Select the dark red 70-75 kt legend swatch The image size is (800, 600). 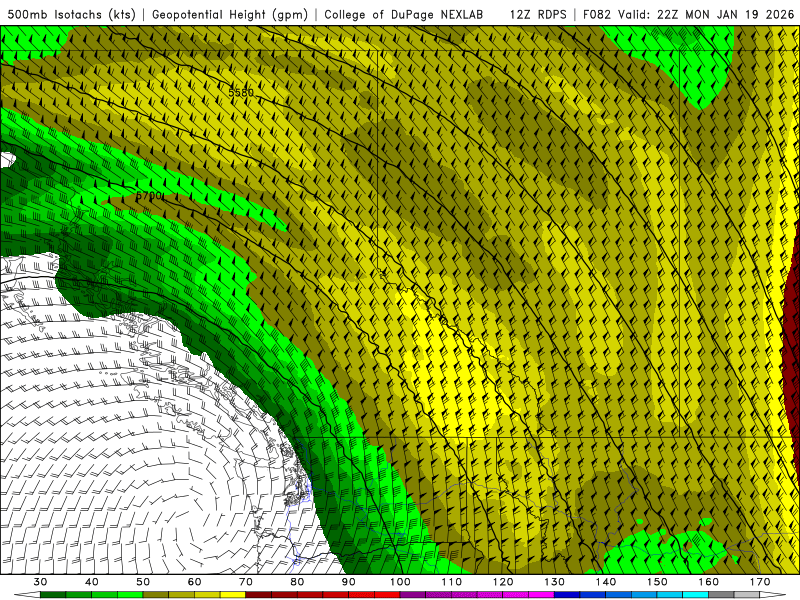(259, 595)
